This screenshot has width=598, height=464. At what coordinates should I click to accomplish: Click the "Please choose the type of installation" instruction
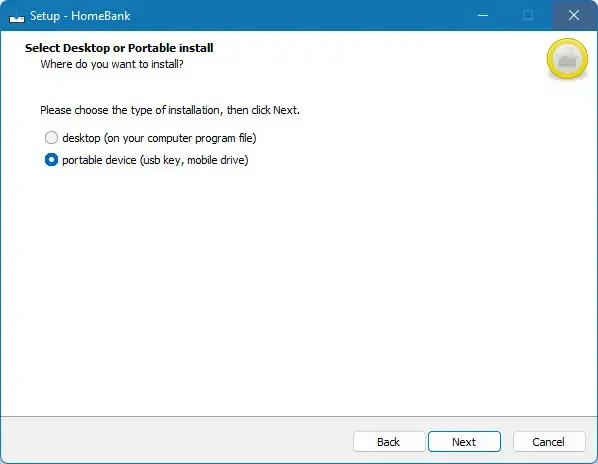pyautogui.click(x=170, y=110)
